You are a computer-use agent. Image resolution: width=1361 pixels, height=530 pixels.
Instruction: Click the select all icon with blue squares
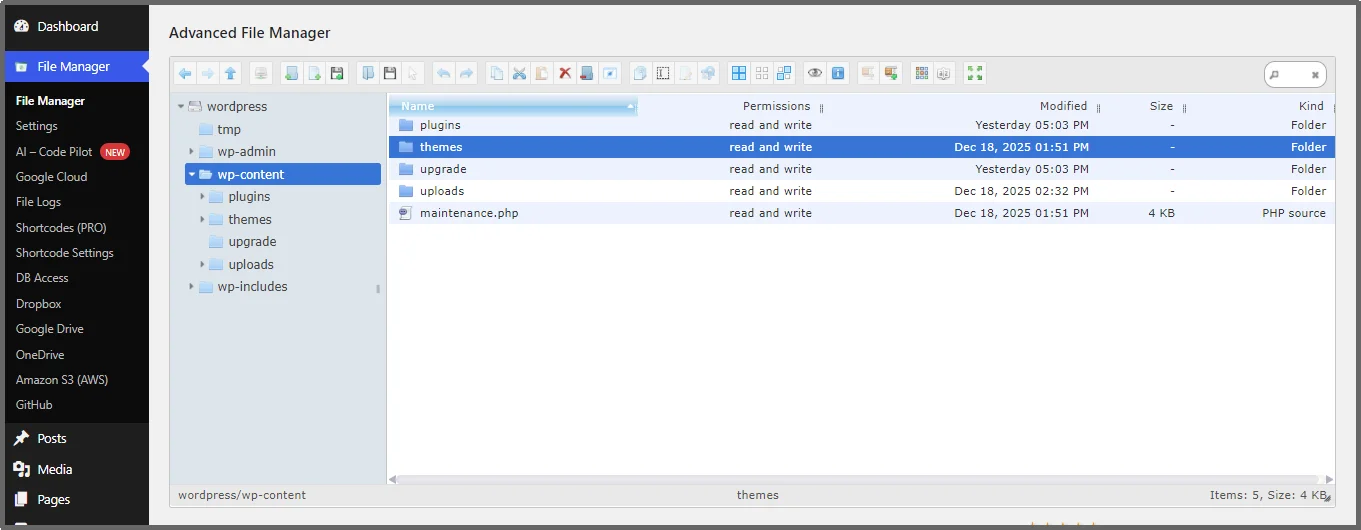(739, 73)
